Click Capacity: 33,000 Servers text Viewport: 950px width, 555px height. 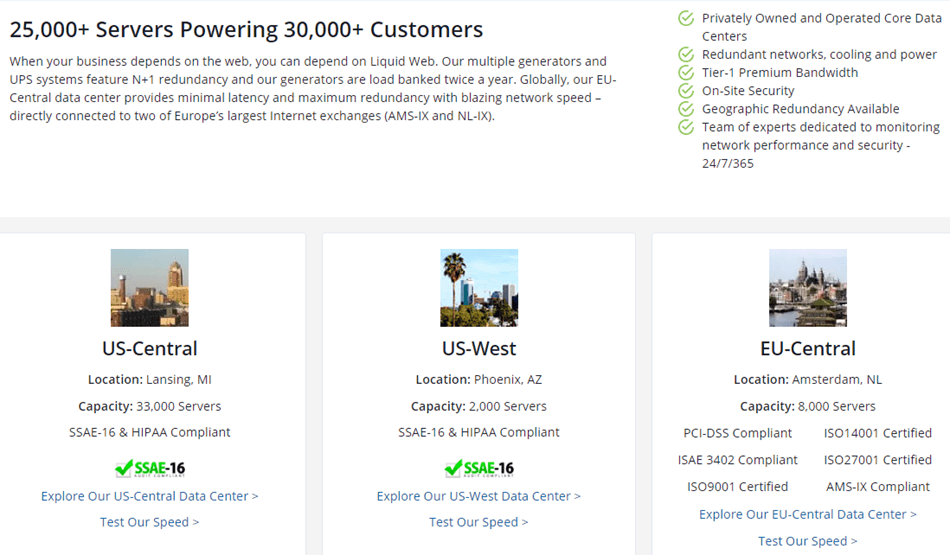150,407
